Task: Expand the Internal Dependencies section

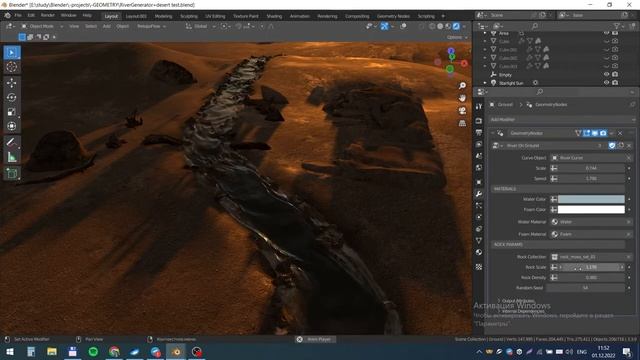Action: 522,311
